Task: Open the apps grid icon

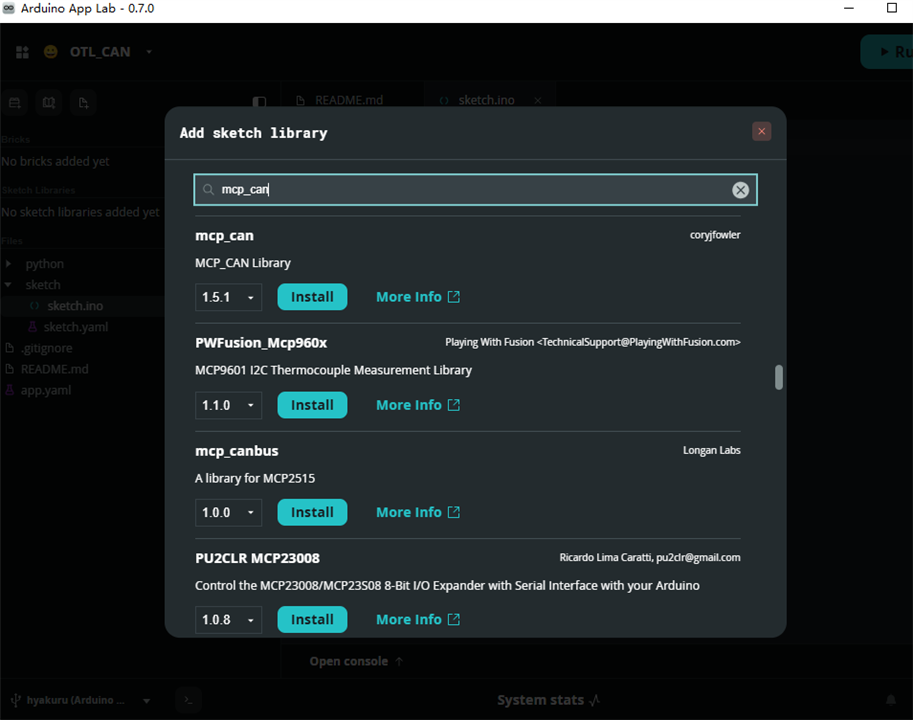Action: tap(22, 52)
